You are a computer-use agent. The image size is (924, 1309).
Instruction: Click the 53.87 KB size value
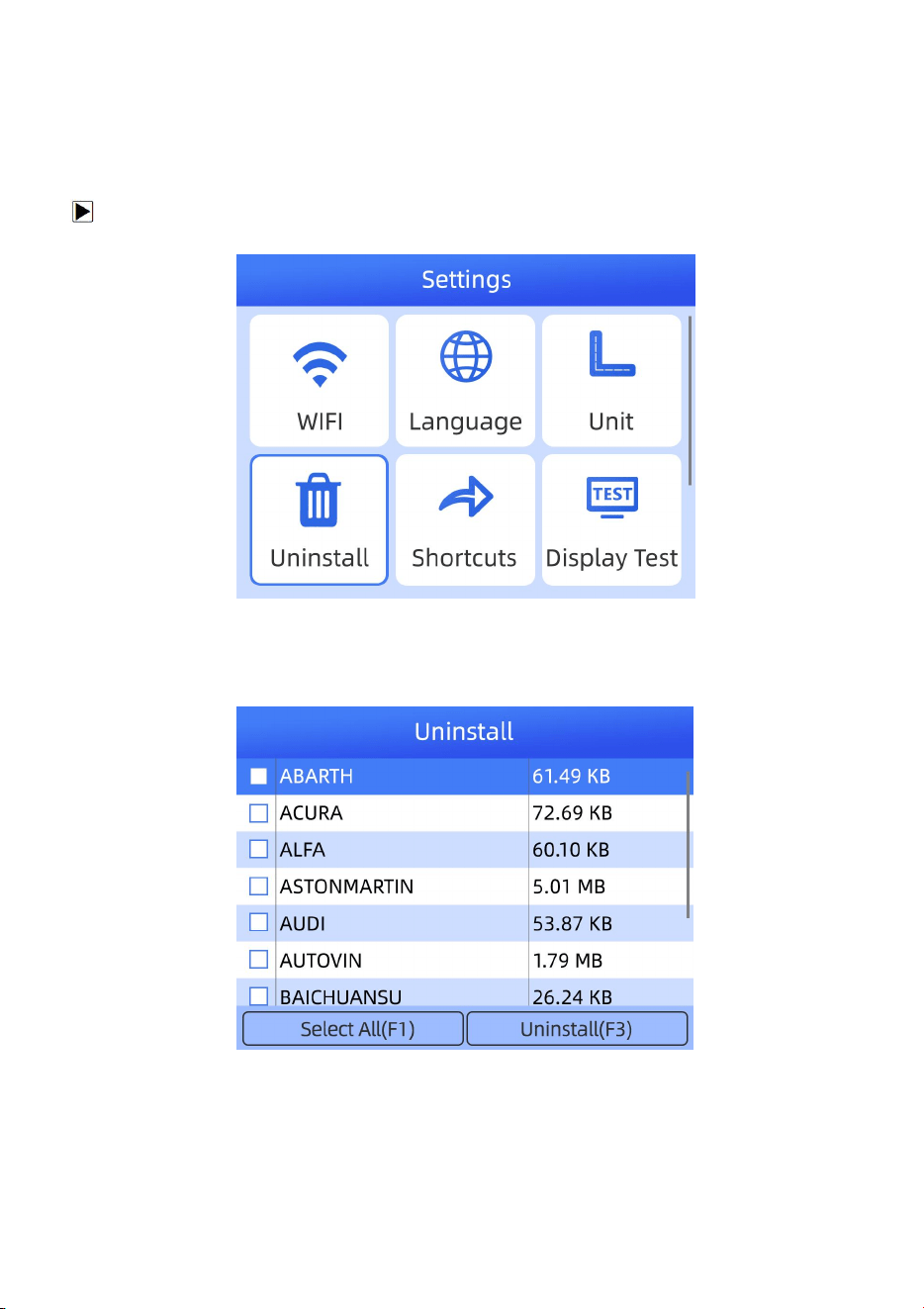573,923
